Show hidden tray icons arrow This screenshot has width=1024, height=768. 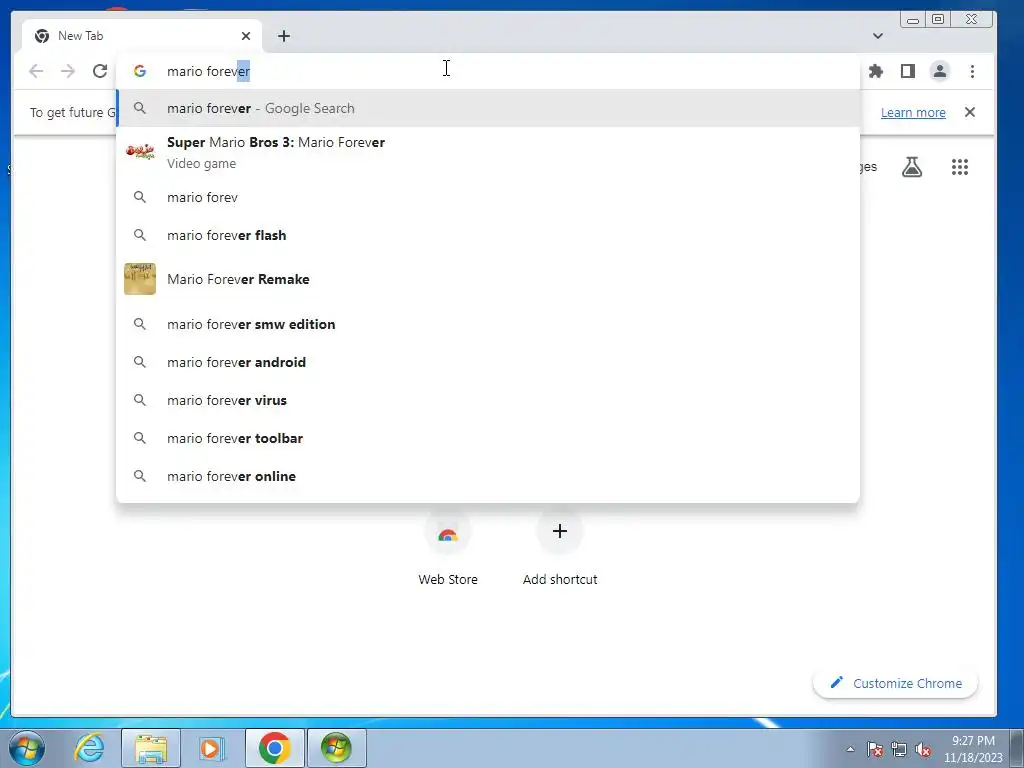point(850,749)
